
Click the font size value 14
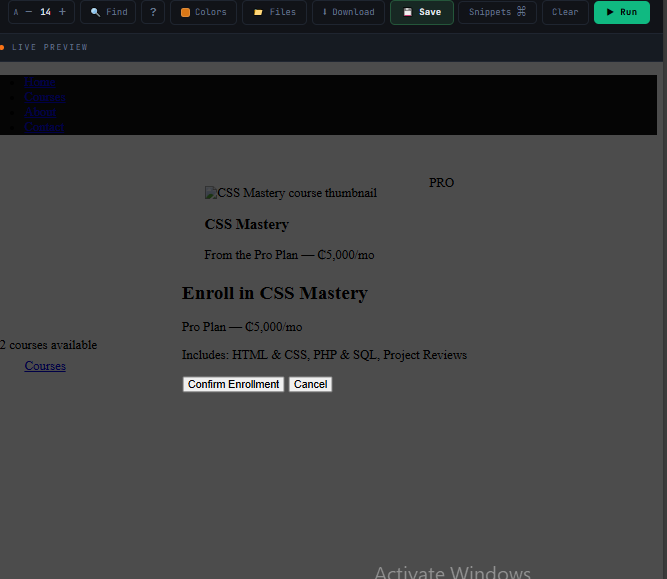tap(46, 12)
